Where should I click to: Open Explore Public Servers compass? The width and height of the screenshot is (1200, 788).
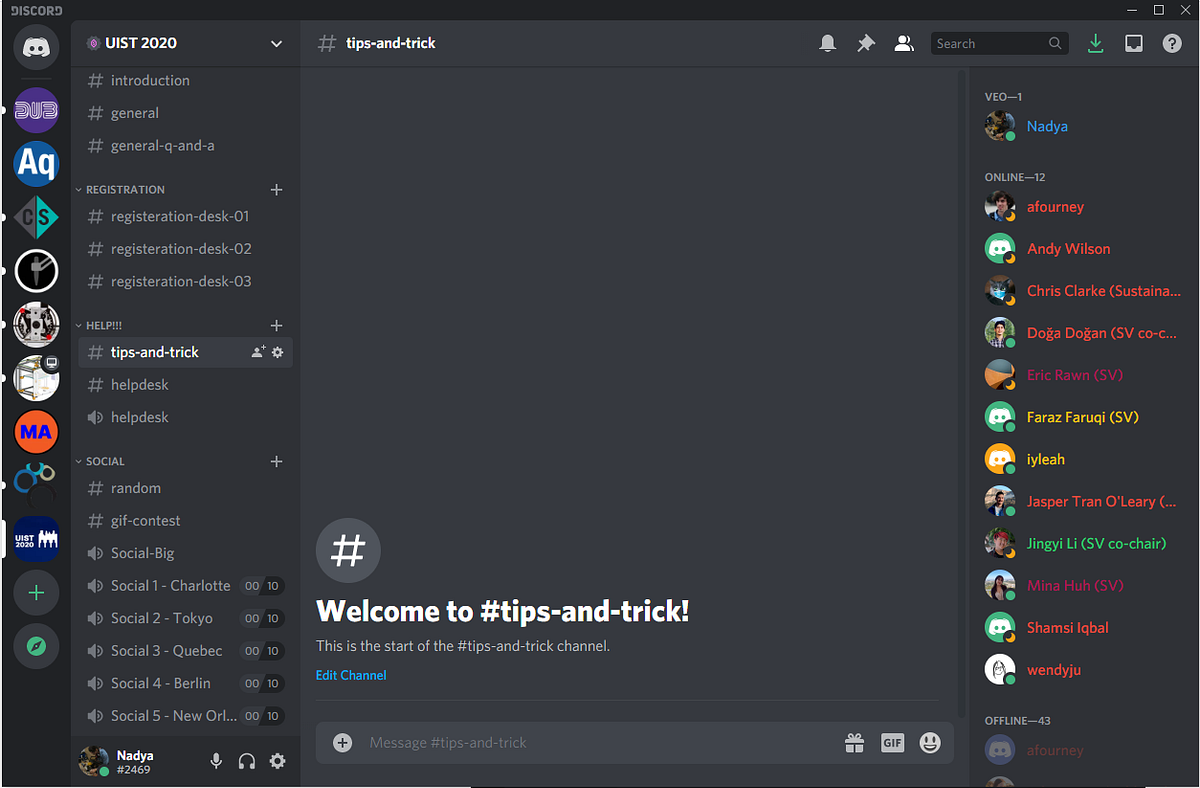point(36,646)
